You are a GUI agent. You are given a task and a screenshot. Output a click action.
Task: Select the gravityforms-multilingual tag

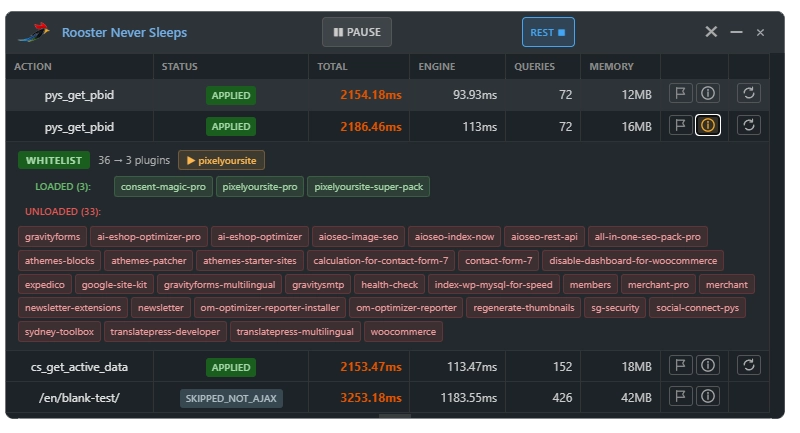219,285
